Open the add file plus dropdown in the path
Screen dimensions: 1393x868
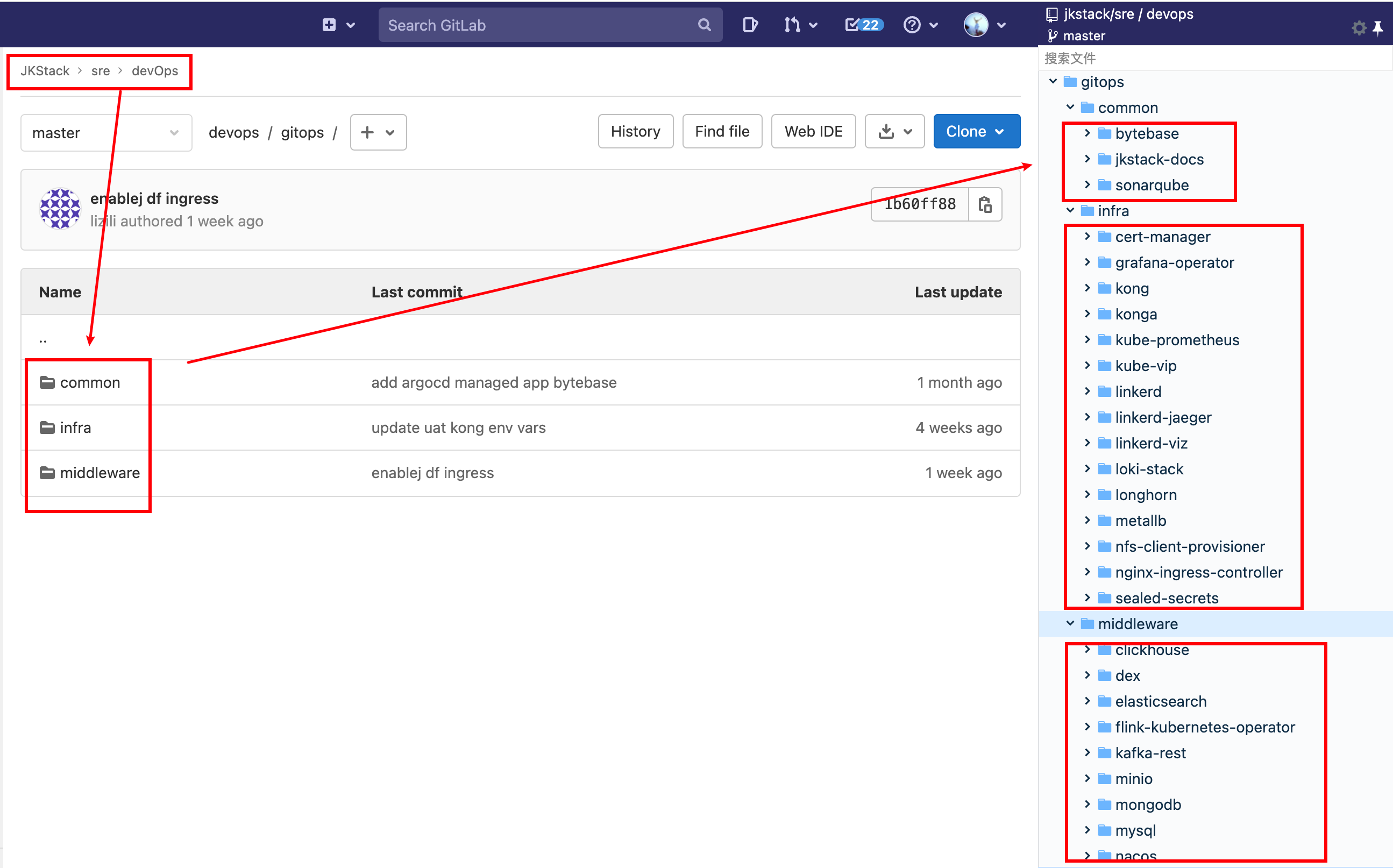(378, 133)
